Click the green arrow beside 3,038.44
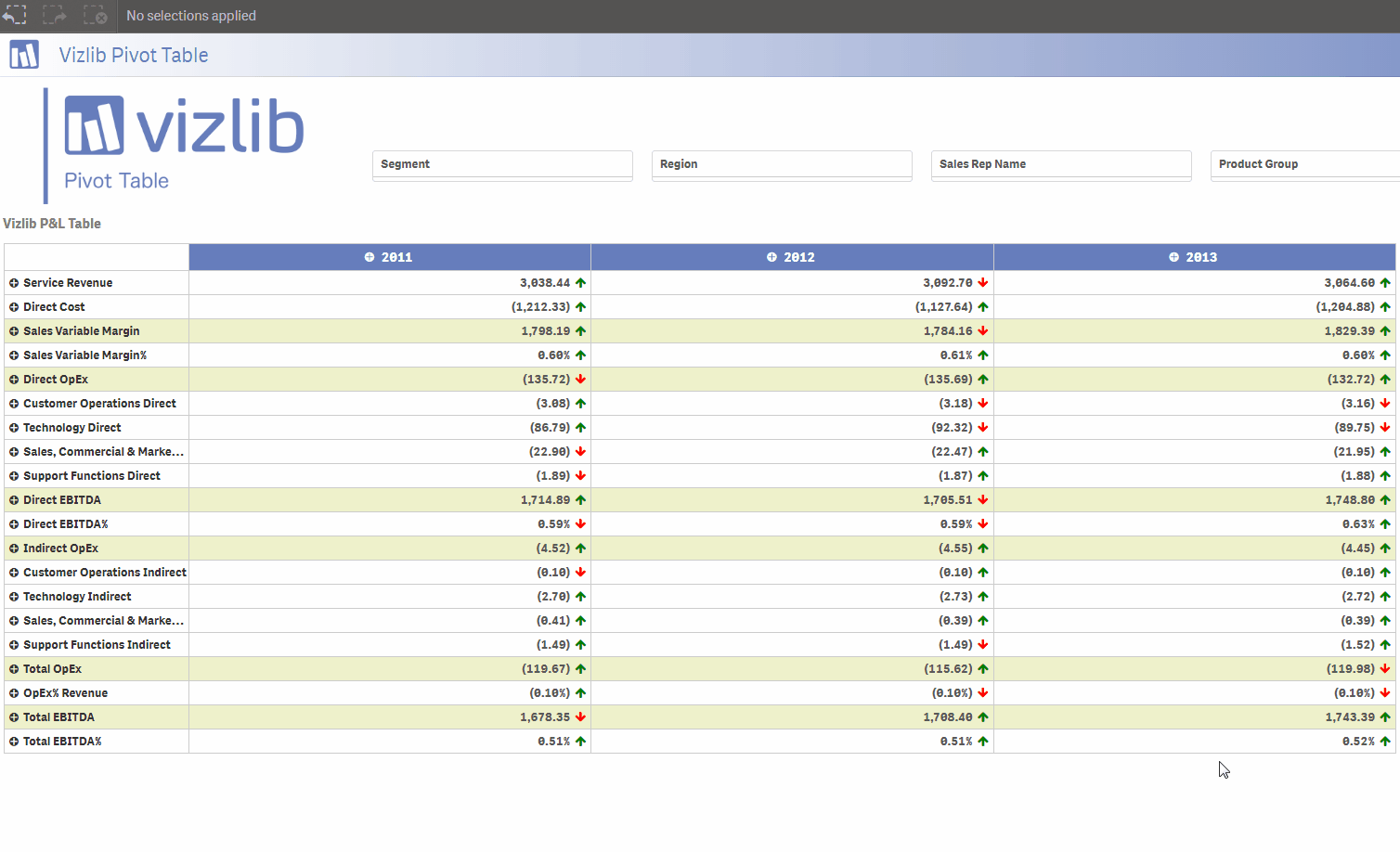1400x852 pixels. click(x=580, y=283)
